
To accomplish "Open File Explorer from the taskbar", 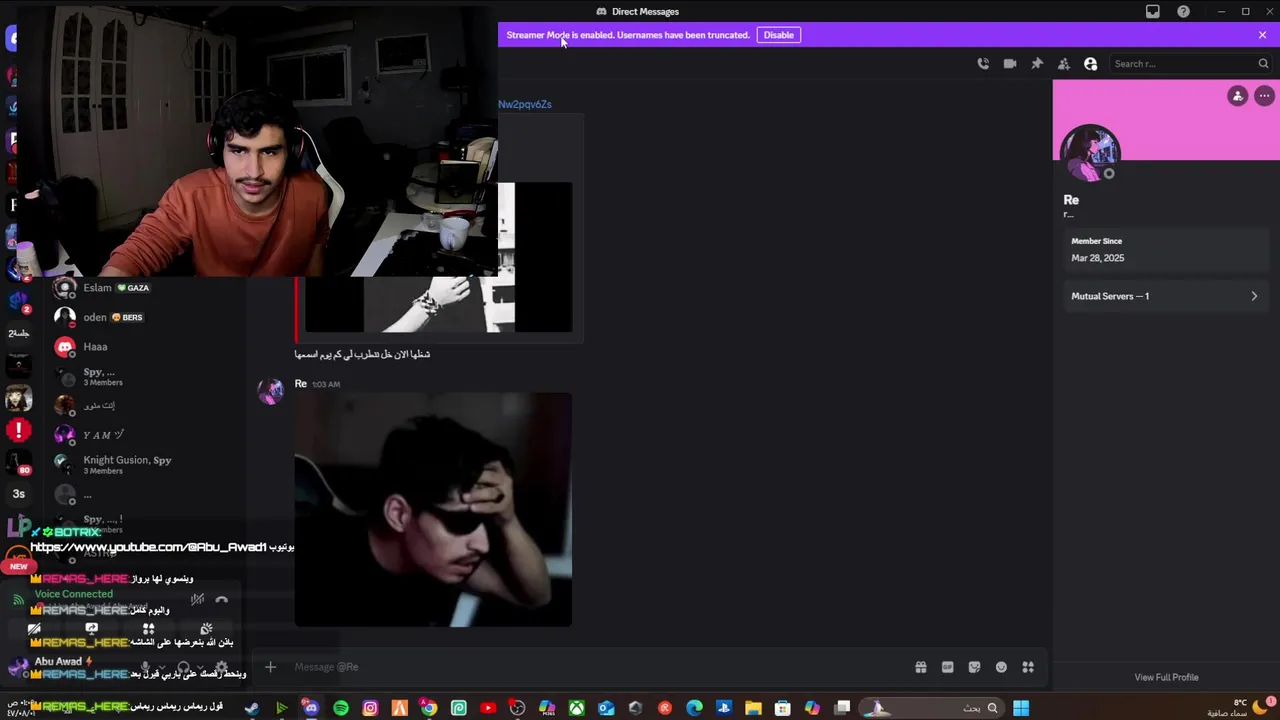I will click(753, 708).
